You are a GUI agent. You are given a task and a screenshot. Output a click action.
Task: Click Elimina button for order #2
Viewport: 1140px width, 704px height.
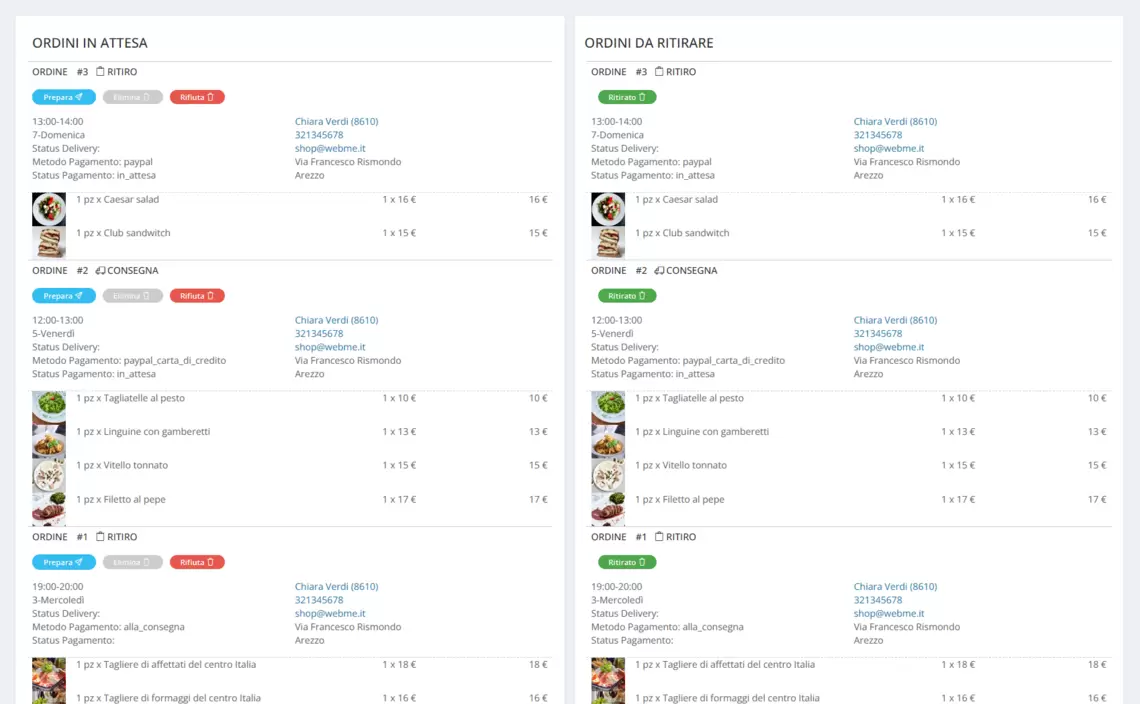point(132,296)
